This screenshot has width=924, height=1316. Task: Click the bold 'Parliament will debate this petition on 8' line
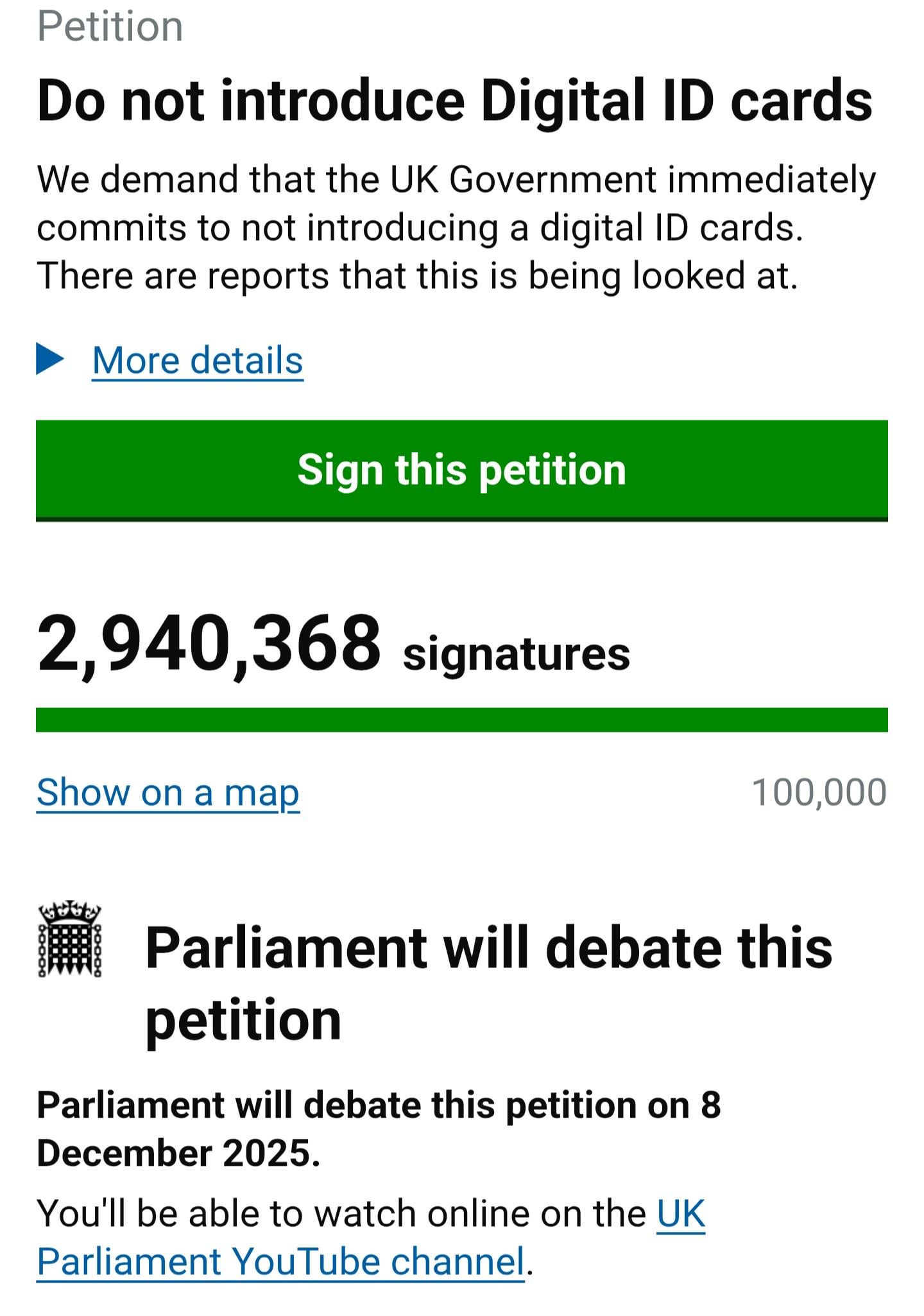[x=379, y=1105]
